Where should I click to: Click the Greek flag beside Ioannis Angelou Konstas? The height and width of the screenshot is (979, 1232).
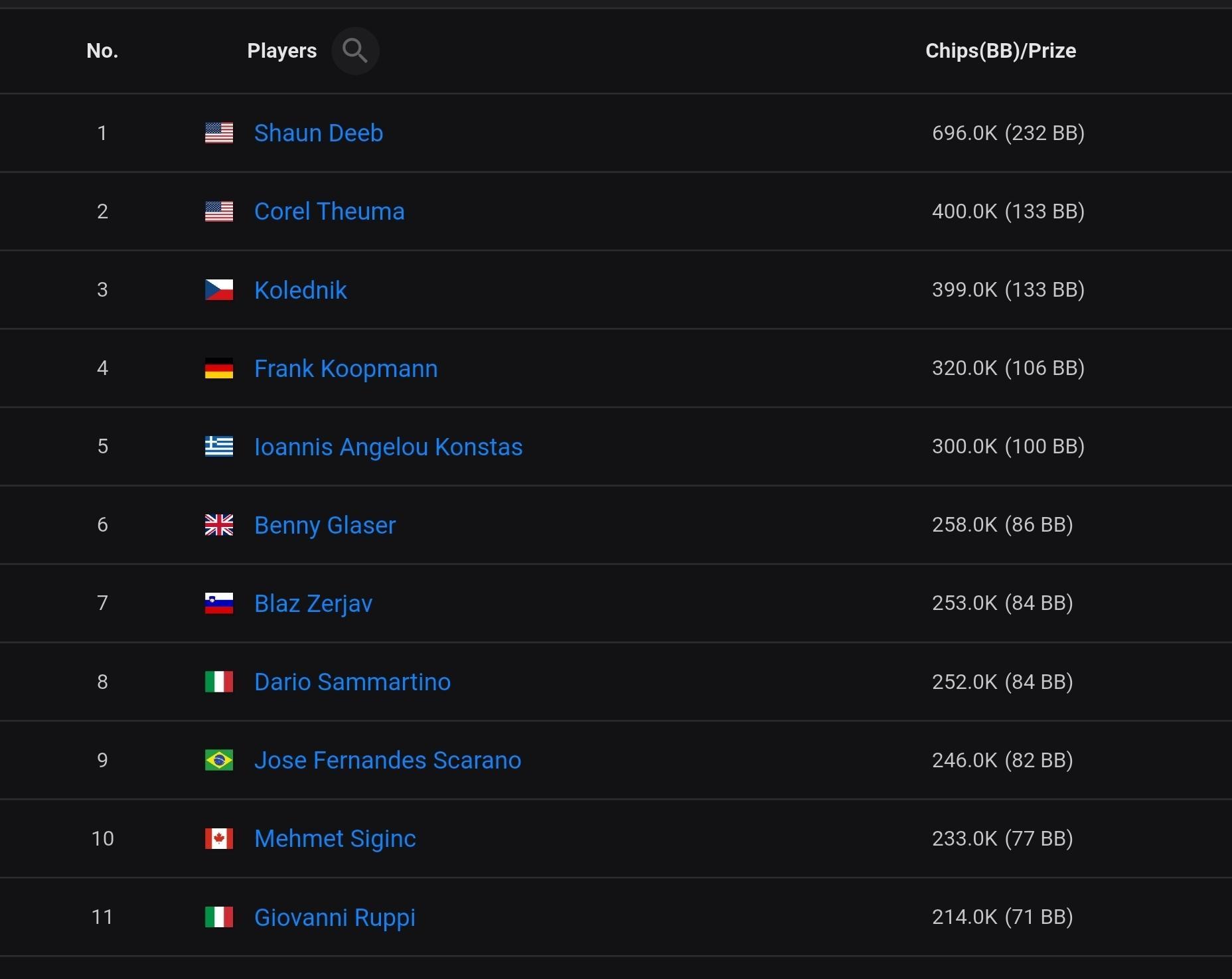coord(219,447)
